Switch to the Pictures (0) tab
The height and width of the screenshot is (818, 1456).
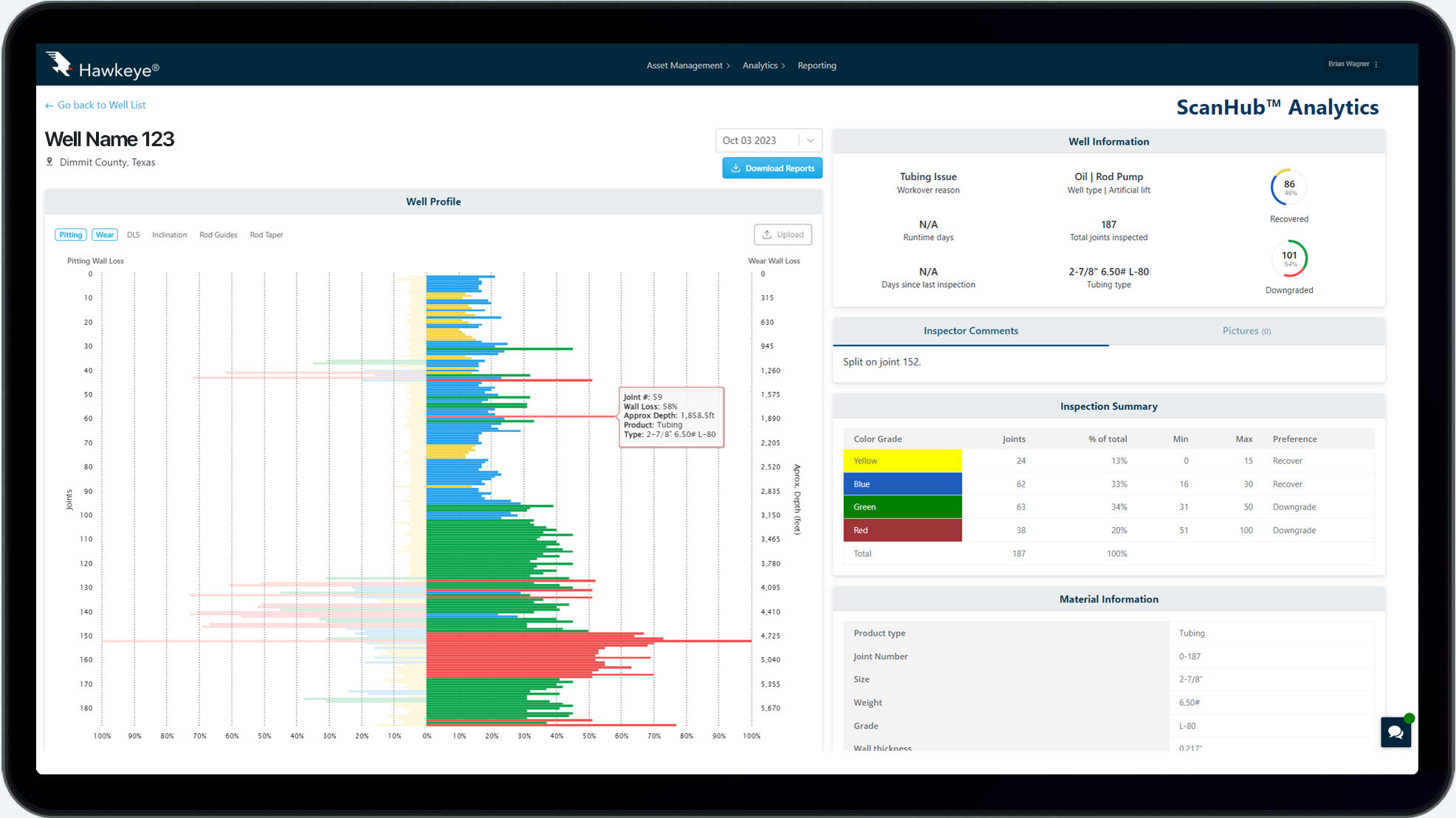(x=1246, y=331)
